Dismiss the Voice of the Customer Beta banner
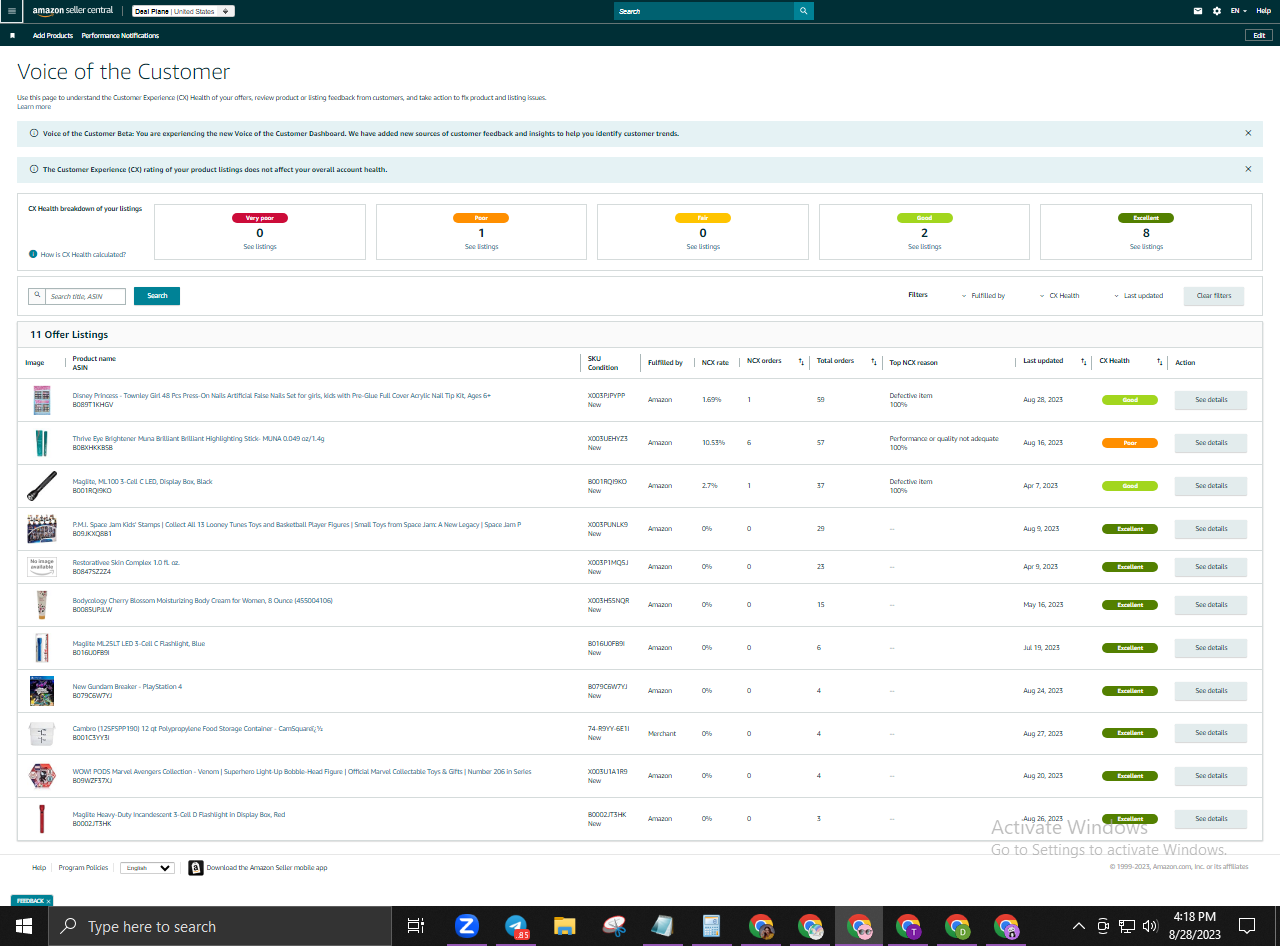The image size is (1280, 946). [x=1248, y=133]
